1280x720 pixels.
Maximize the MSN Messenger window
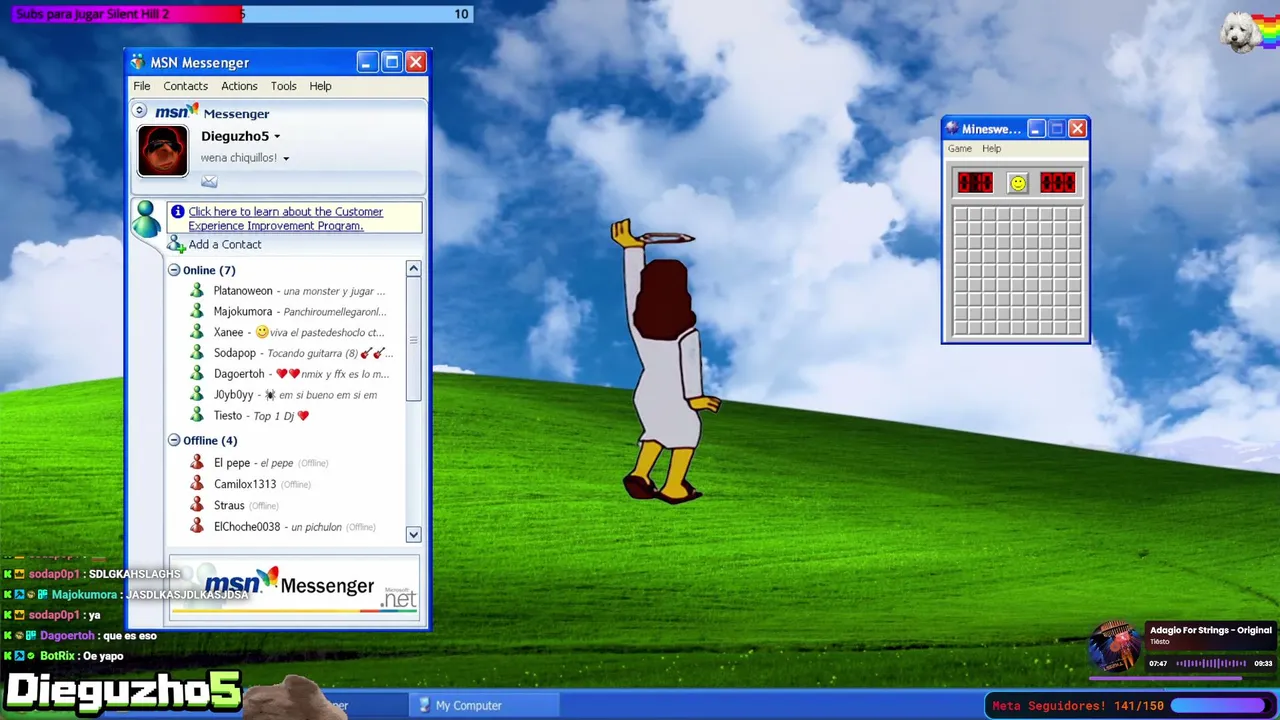point(391,62)
